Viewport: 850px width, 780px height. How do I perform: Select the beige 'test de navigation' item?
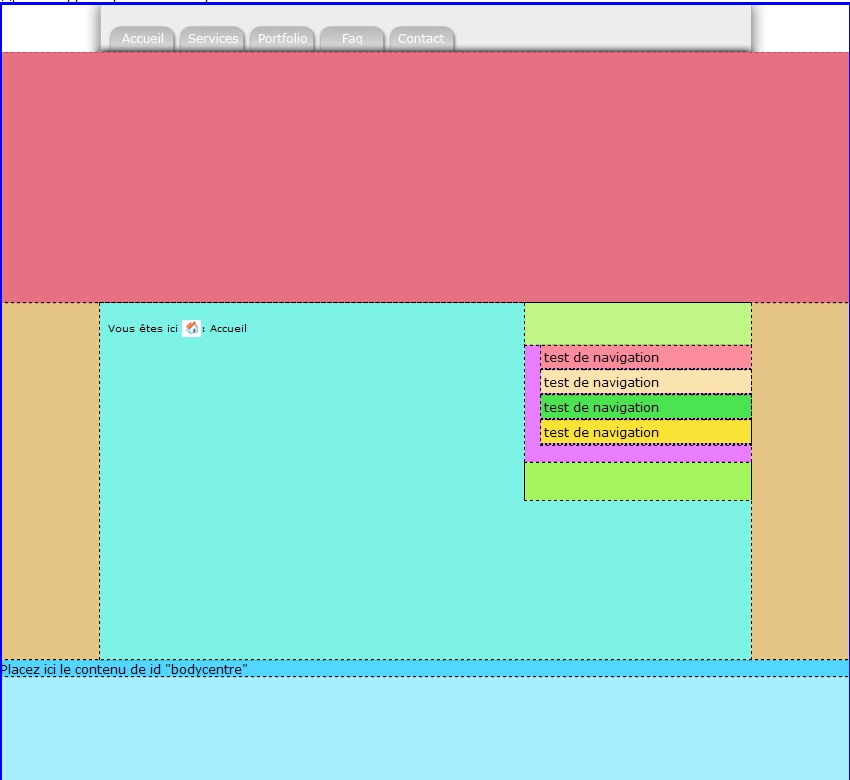tap(645, 383)
